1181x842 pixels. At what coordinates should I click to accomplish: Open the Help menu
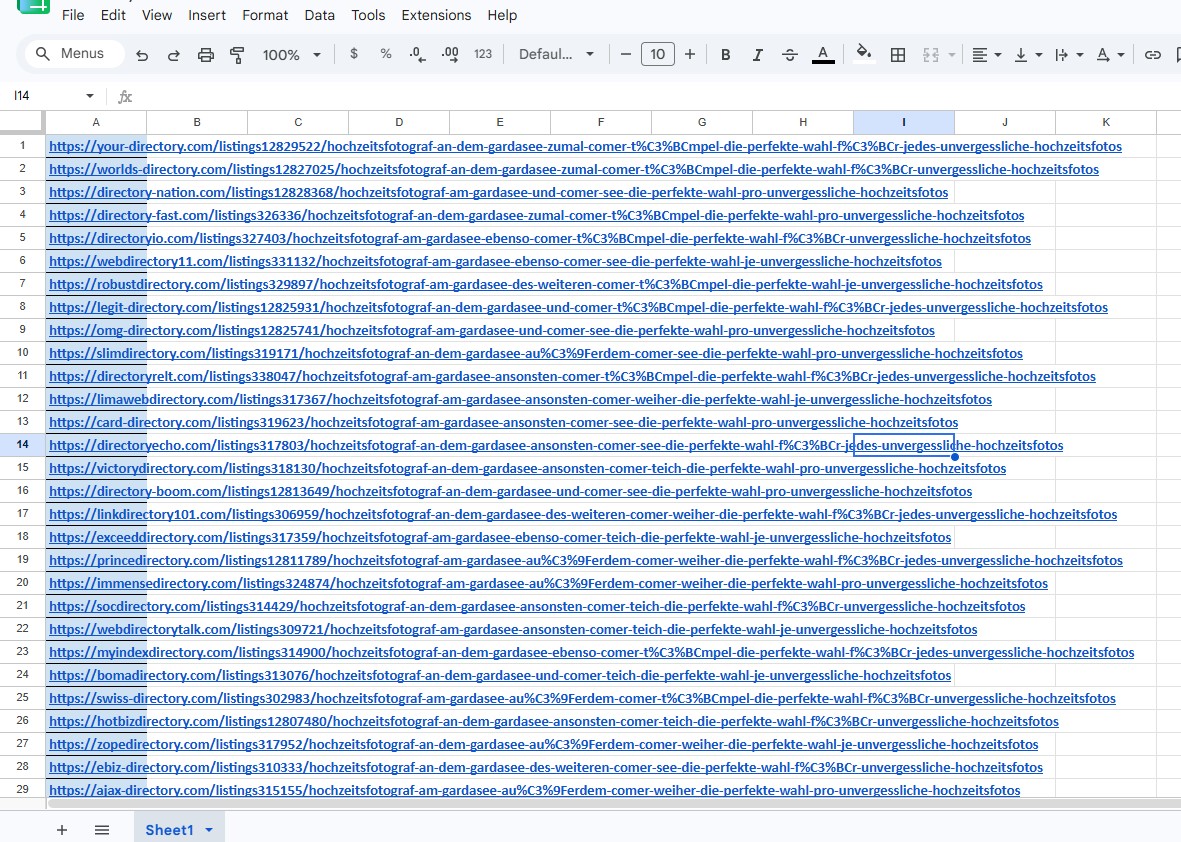point(502,15)
